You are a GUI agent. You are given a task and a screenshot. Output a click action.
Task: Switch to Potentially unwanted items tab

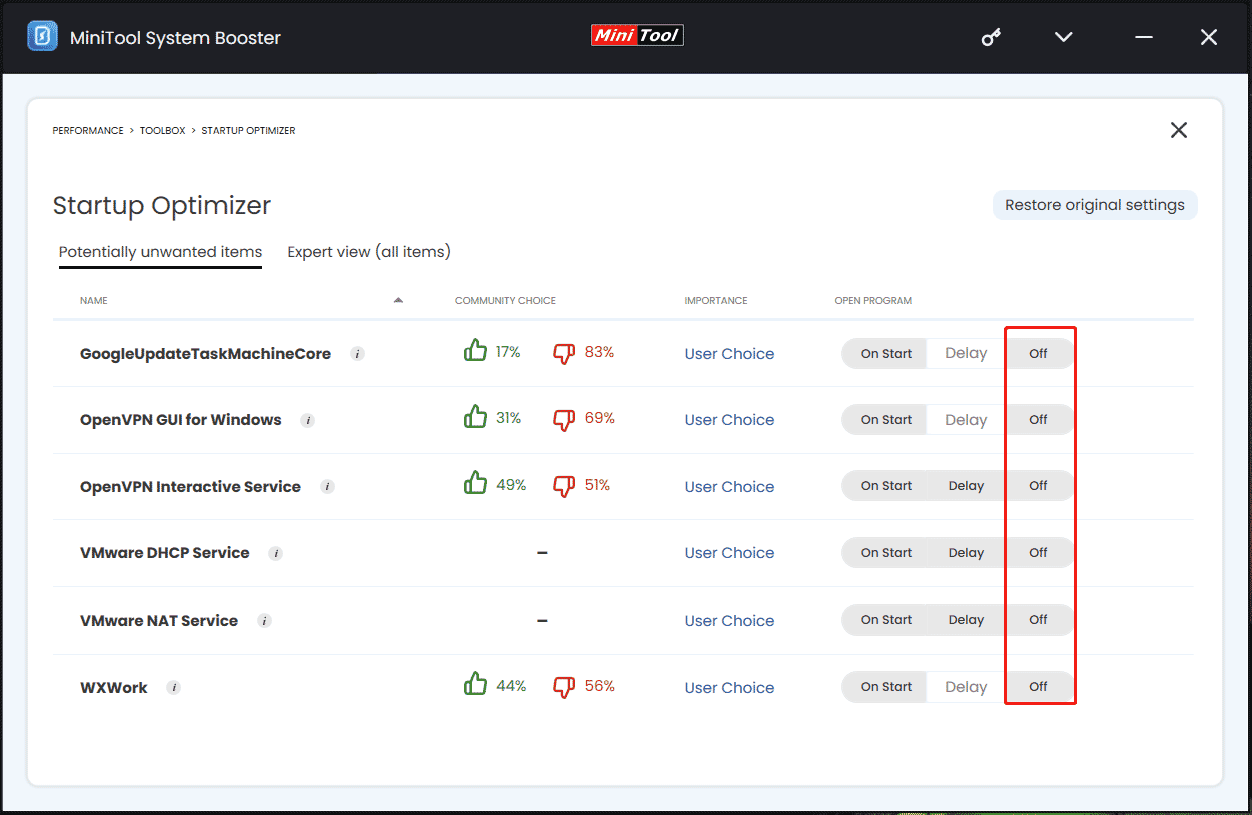[x=160, y=252]
